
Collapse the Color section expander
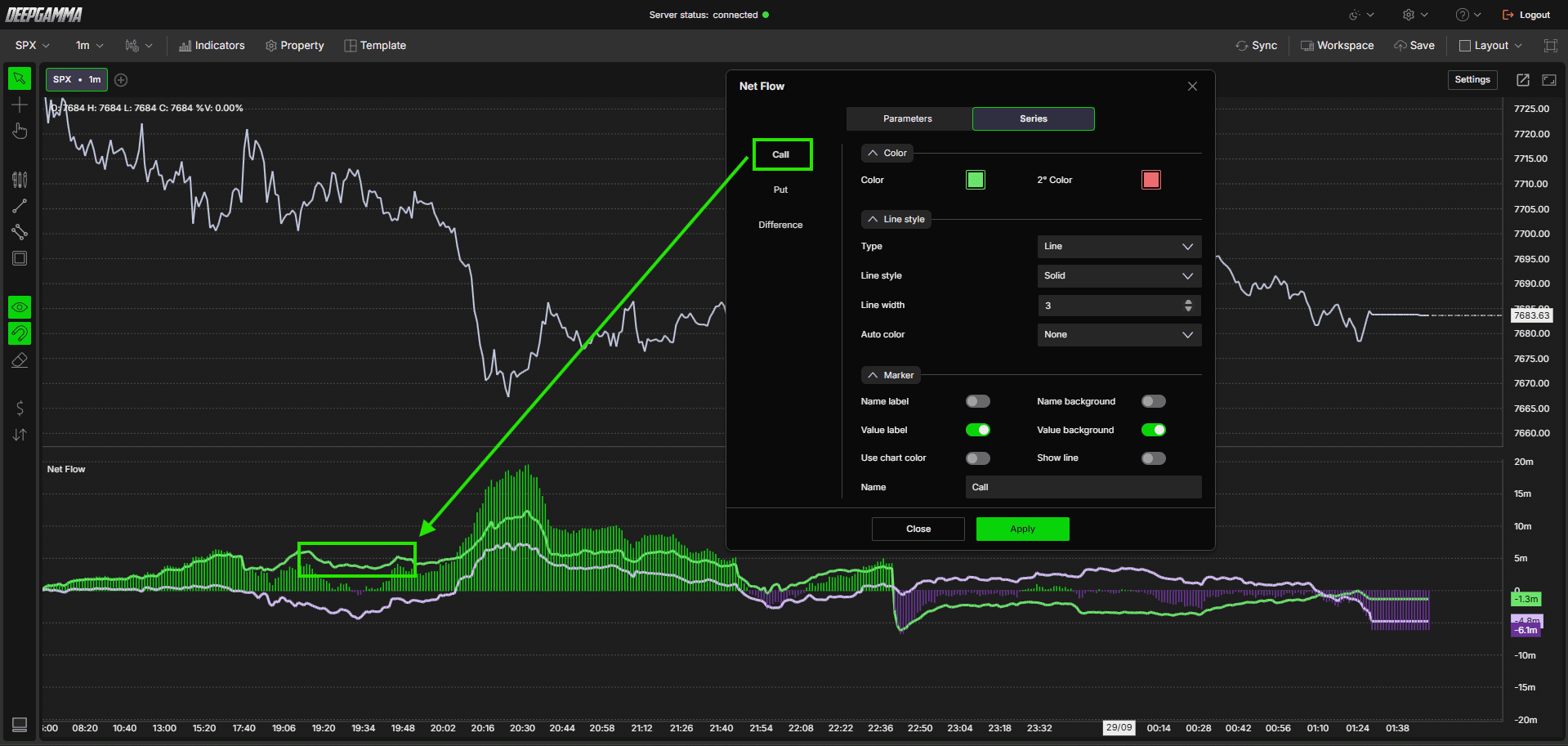(x=887, y=153)
